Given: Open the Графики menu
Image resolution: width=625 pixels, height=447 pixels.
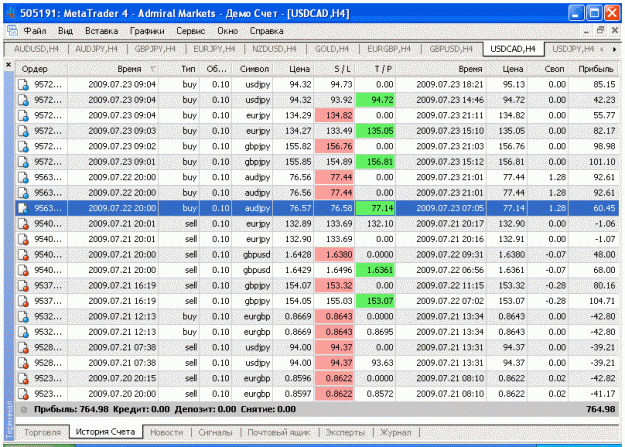Looking at the screenshot, I should point(147,31).
